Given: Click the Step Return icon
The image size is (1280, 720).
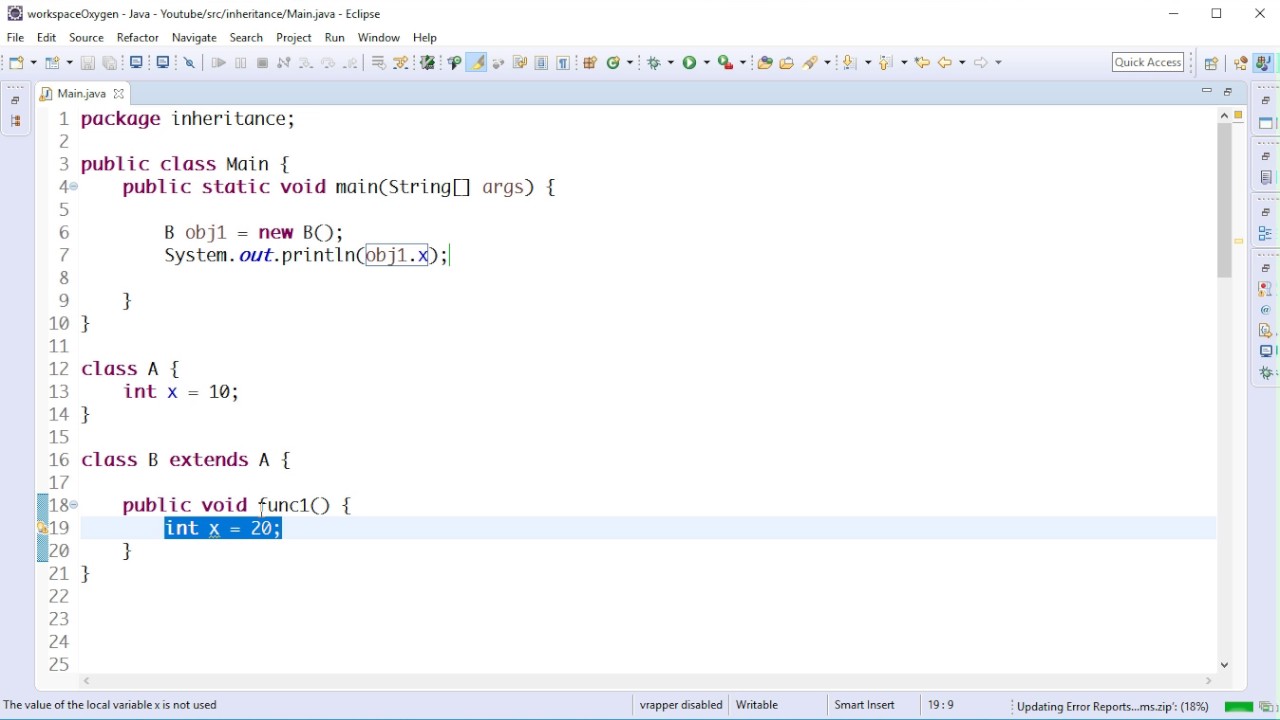Looking at the screenshot, I should click(x=351, y=62).
